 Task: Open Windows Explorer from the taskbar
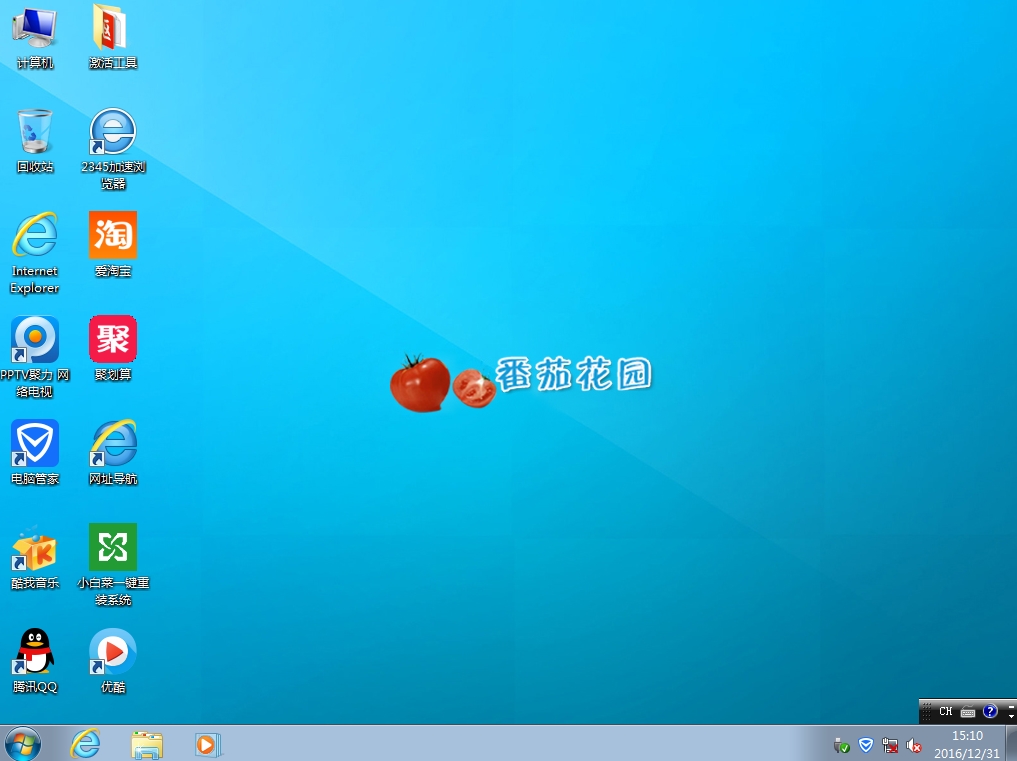(147, 743)
